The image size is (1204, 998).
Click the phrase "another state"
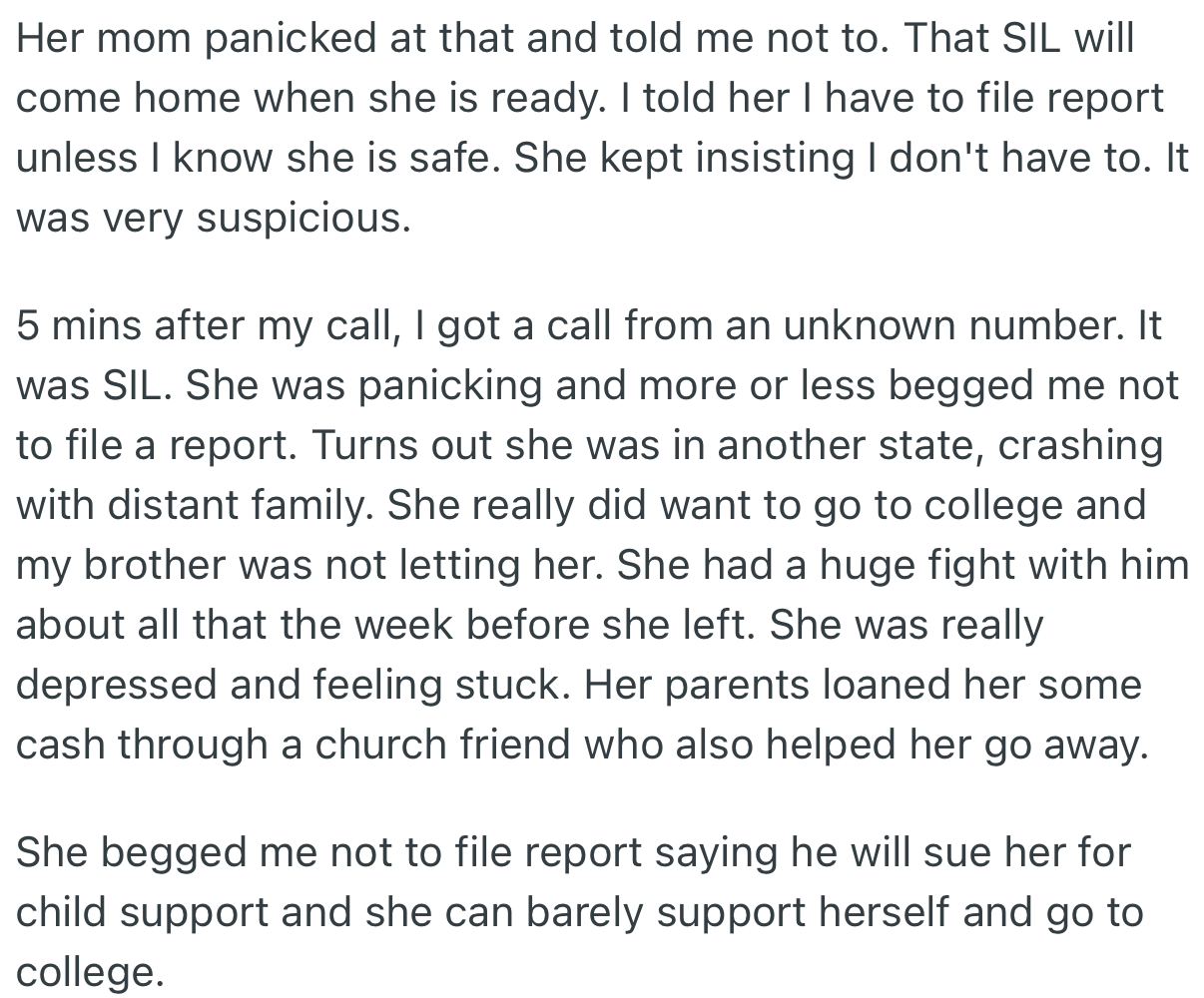click(842, 446)
